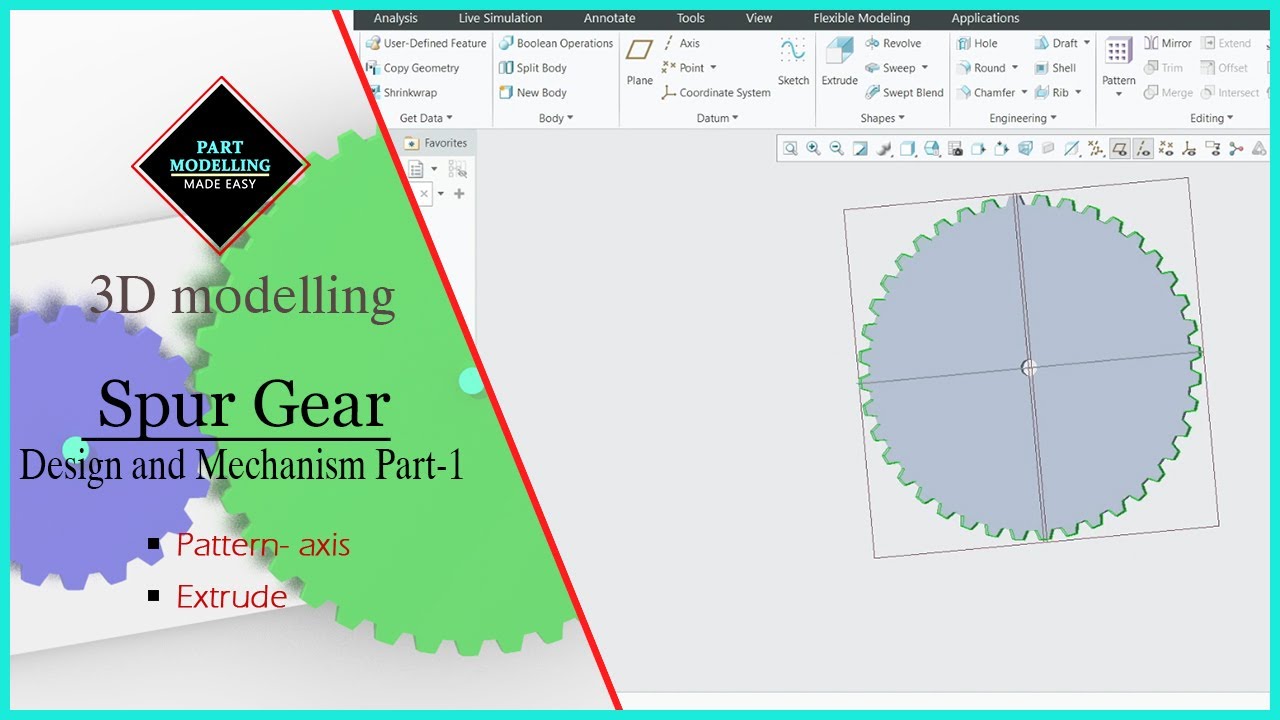Viewport: 1280px width, 720px height.
Task: Open Boolean Operations
Action: click(x=556, y=43)
